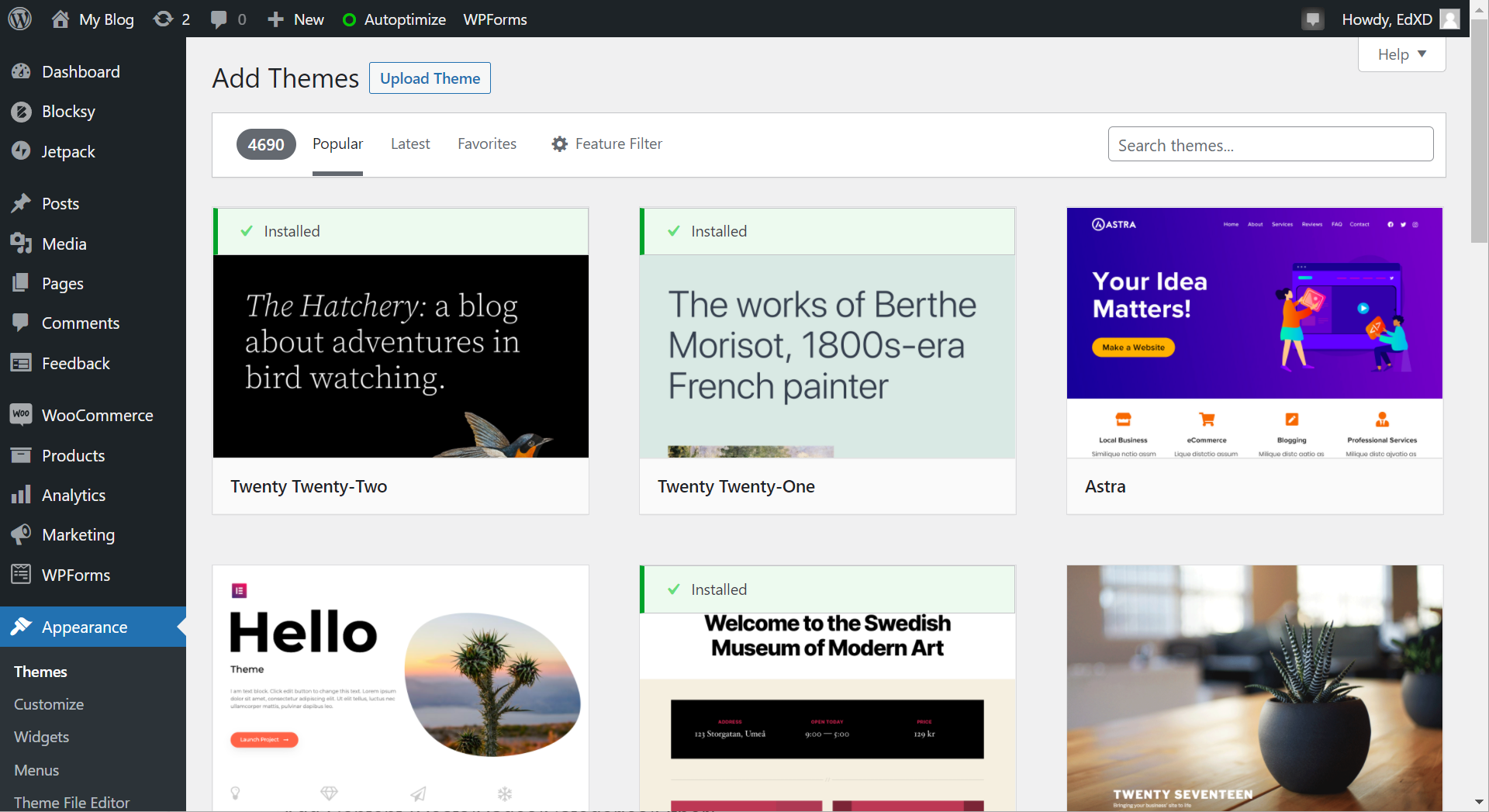This screenshot has height=812, width=1489.
Task: Click the Posts pushpin icon
Action: pos(21,203)
